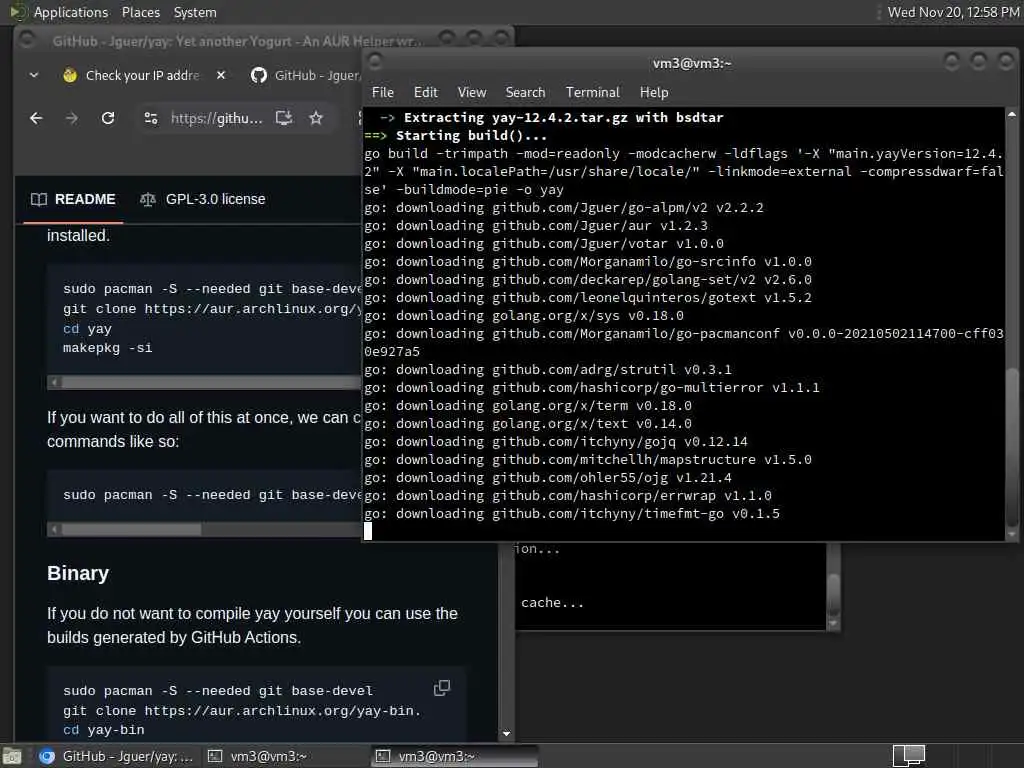This screenshot has height=768, width=1024.
Task: Click horizontal scrollbar under second code block
Action: (131, 529)
